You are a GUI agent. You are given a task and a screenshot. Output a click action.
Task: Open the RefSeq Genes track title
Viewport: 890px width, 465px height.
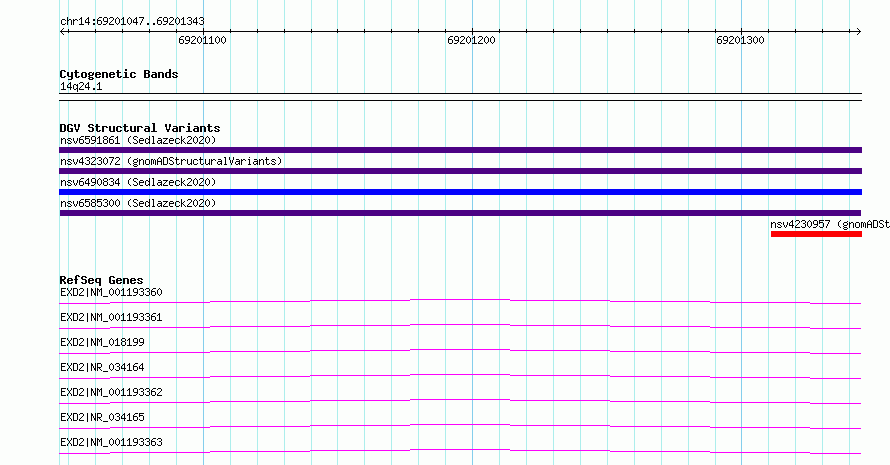pyautogui.click(x=101, y=280)
